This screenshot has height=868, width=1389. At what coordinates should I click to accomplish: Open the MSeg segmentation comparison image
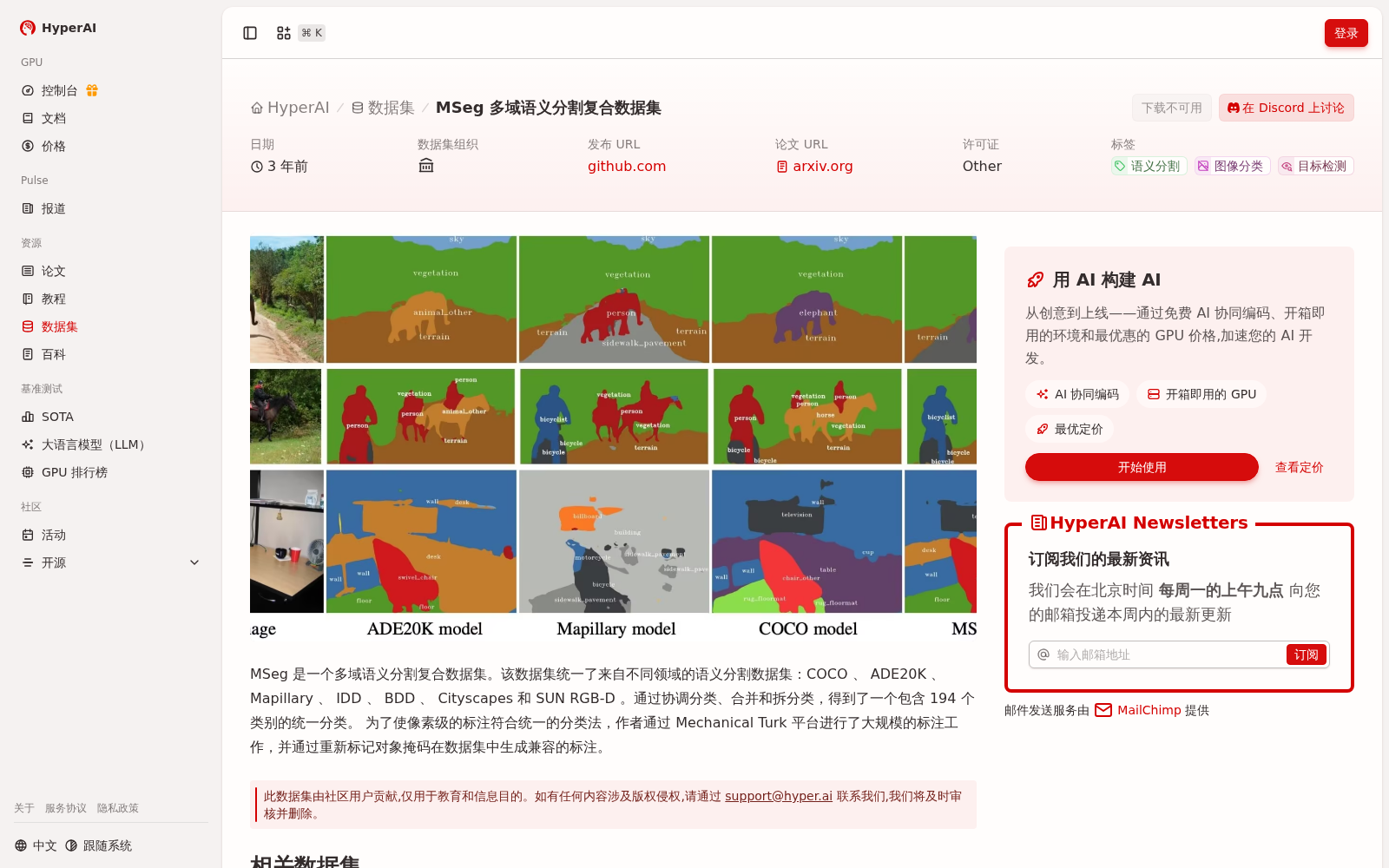pos(613,440)
